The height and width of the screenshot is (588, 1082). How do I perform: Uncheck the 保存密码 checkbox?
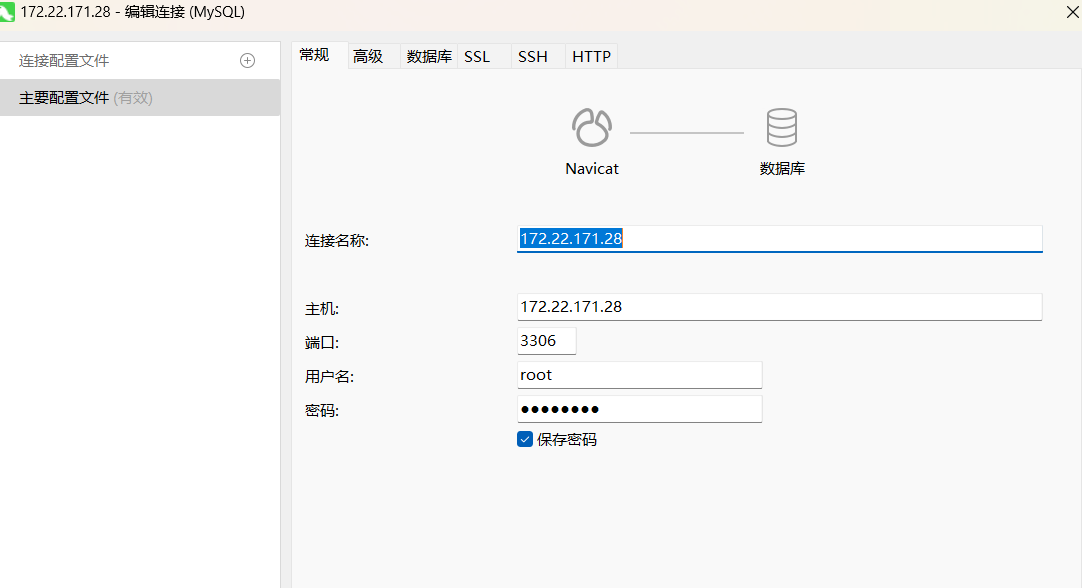524,440
